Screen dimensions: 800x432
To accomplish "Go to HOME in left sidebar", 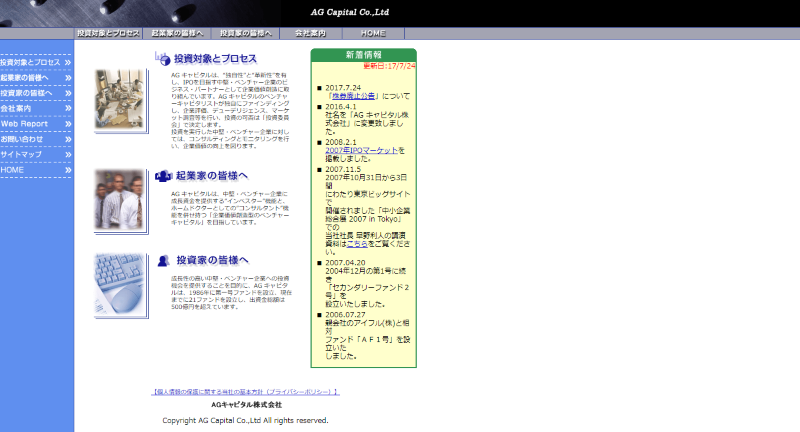I will click(x=12, y=170).
